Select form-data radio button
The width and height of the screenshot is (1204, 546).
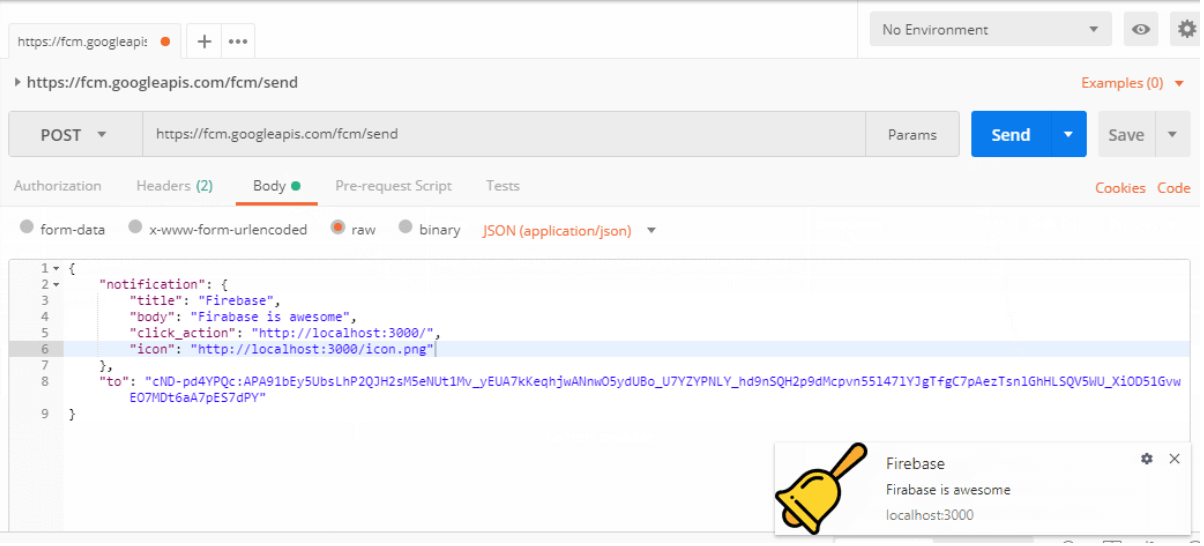tap(27, 228)
